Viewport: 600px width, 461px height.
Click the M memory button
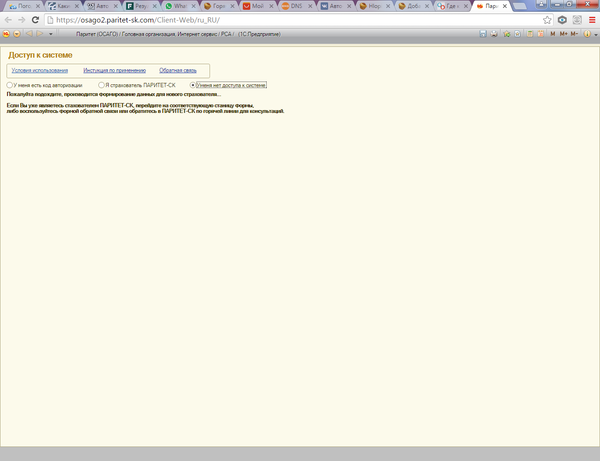553,34
